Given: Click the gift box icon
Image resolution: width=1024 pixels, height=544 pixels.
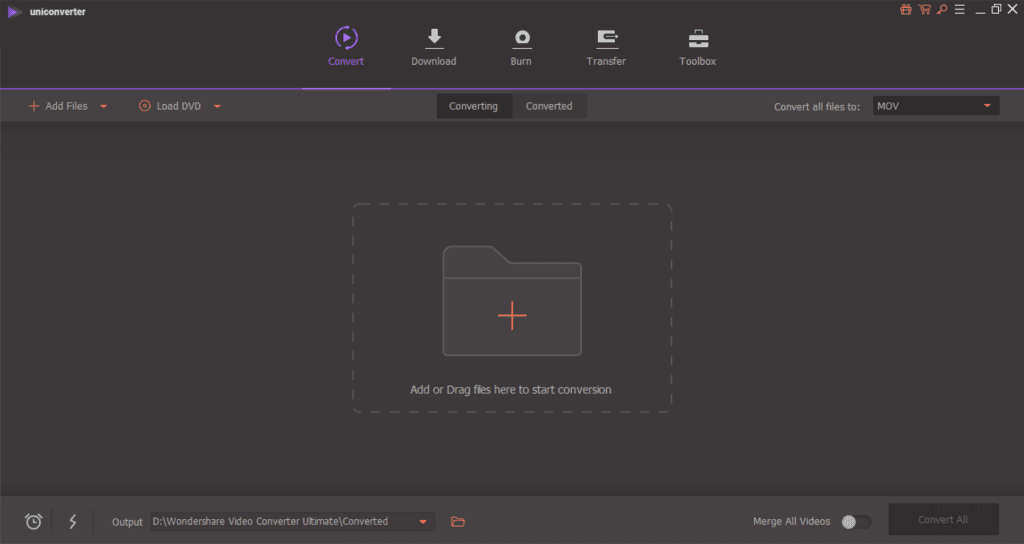Looking at the screenshot, I should click(906, 10).
